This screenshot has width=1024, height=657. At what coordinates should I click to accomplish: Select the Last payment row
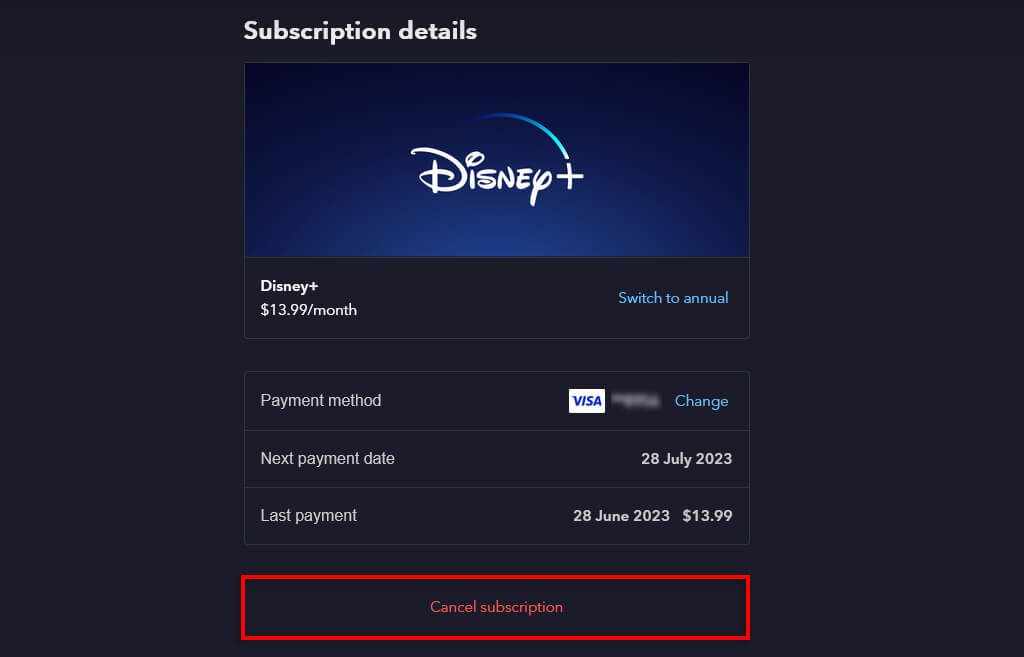pos(497,515)
